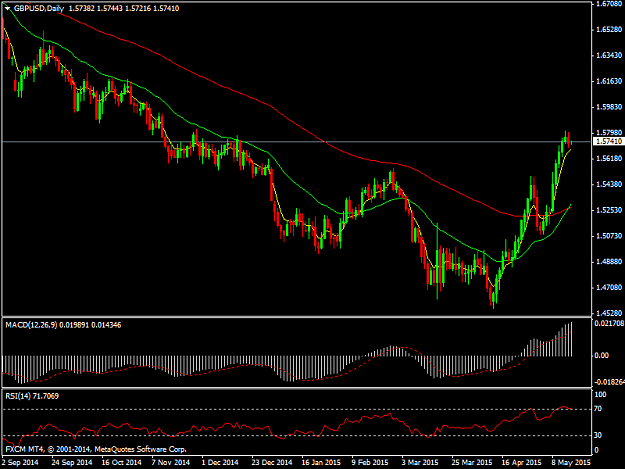Click the RSI 70 level label
625x469 pixels.
click(598, 409)
